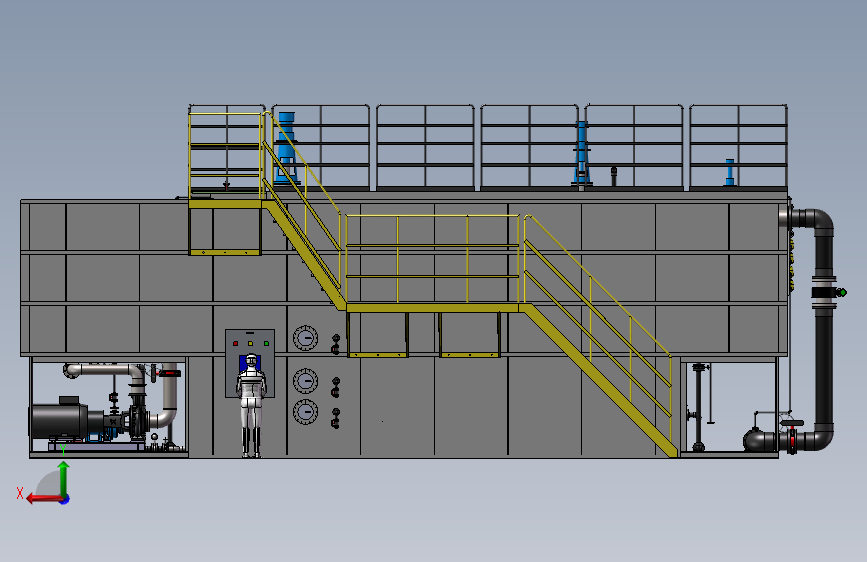The height and width of the screenshot is (562, 867).
Task: Click the green indicator on the control panel
Action: [266, 344]
